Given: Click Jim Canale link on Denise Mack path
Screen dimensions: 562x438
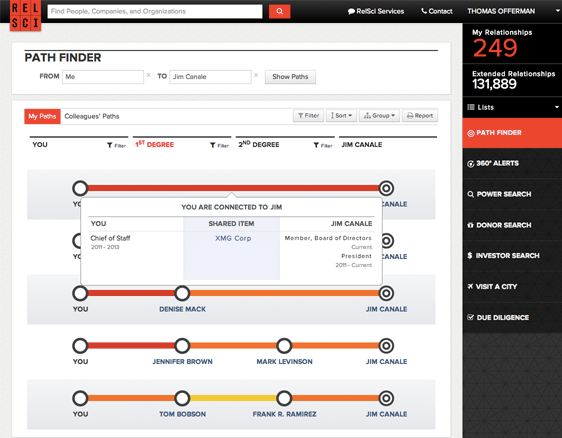Looking at the screenshot, I should [386, 309].
